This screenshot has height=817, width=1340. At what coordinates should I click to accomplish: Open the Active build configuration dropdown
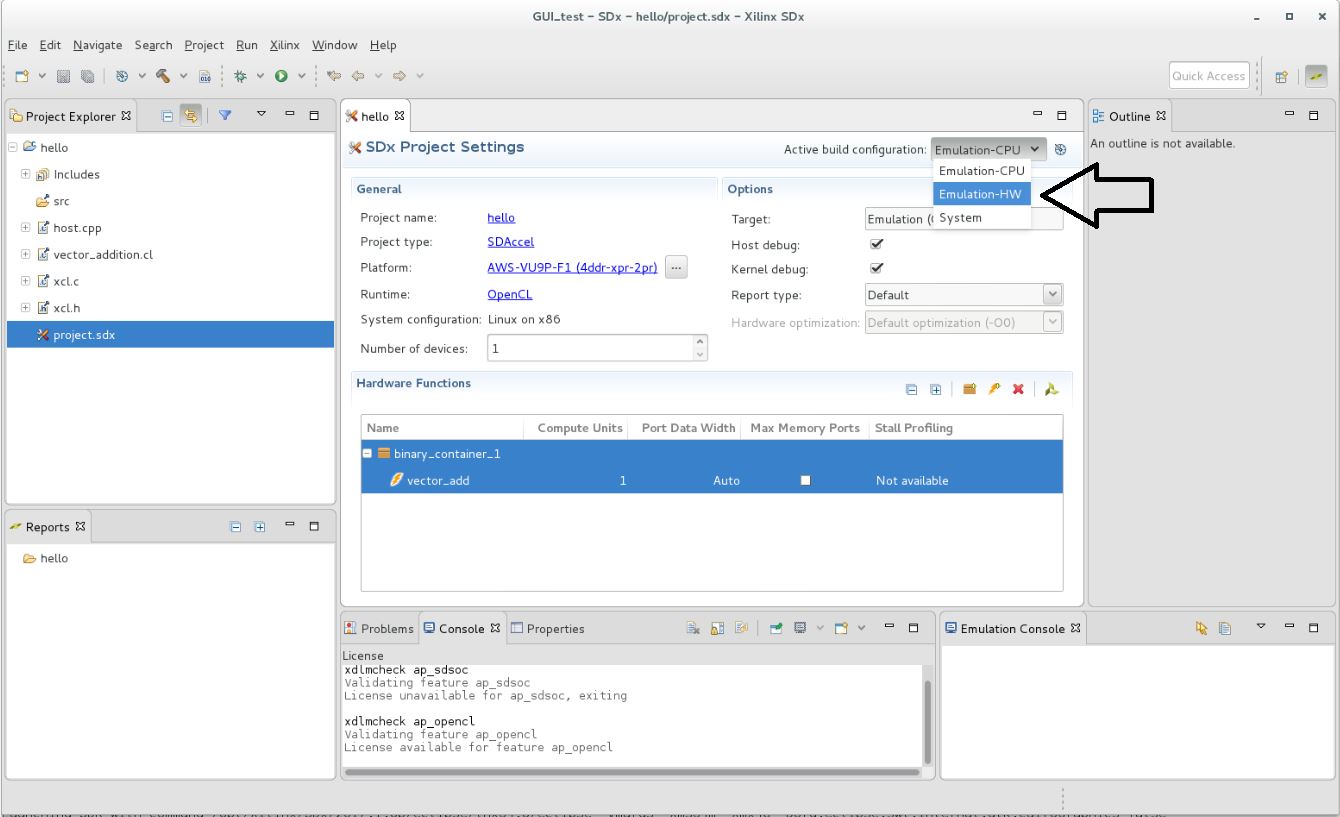[989, 150]
